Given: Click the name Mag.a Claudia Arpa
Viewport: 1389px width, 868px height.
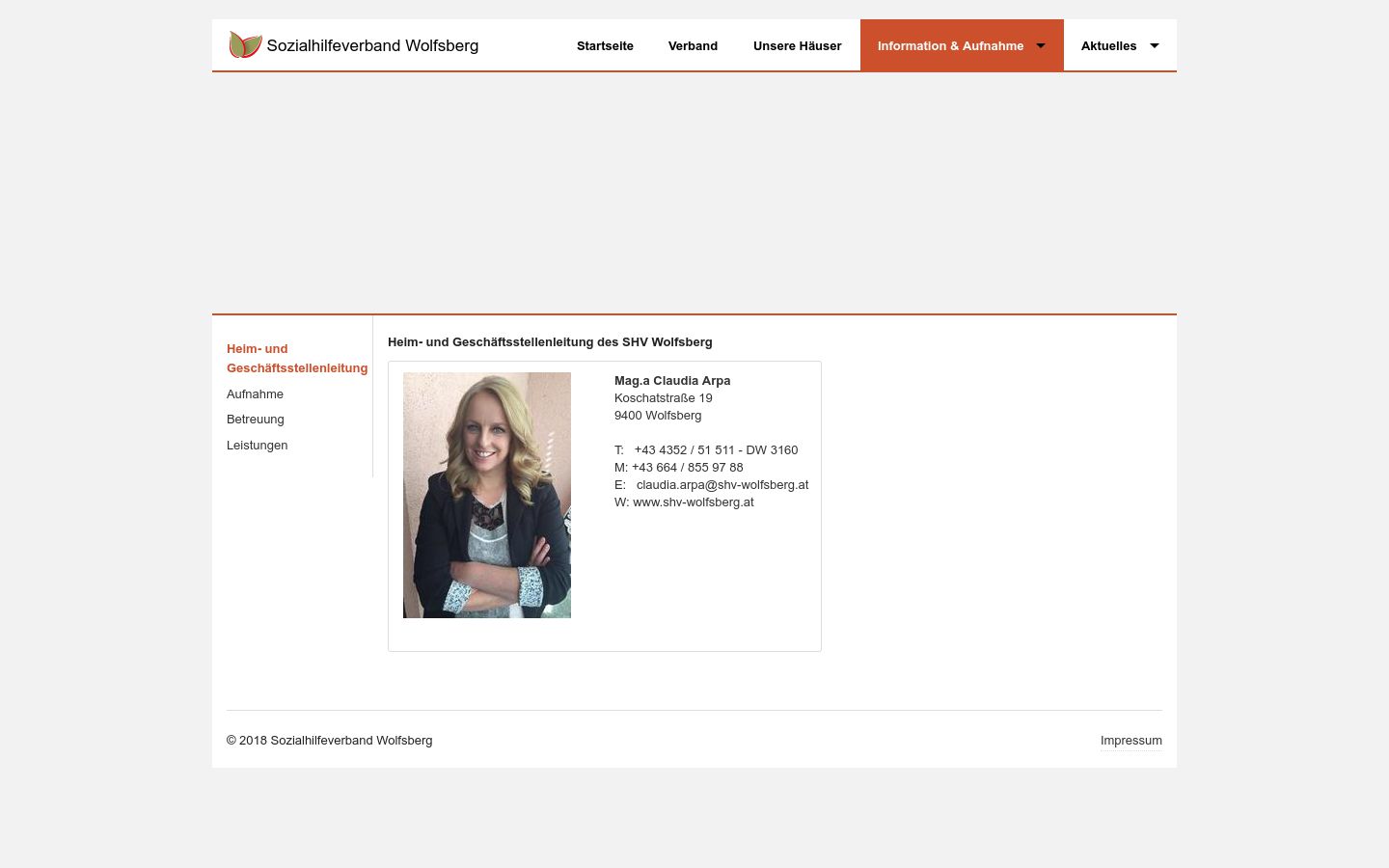Looking at the screenshot, I should (672, 380).
